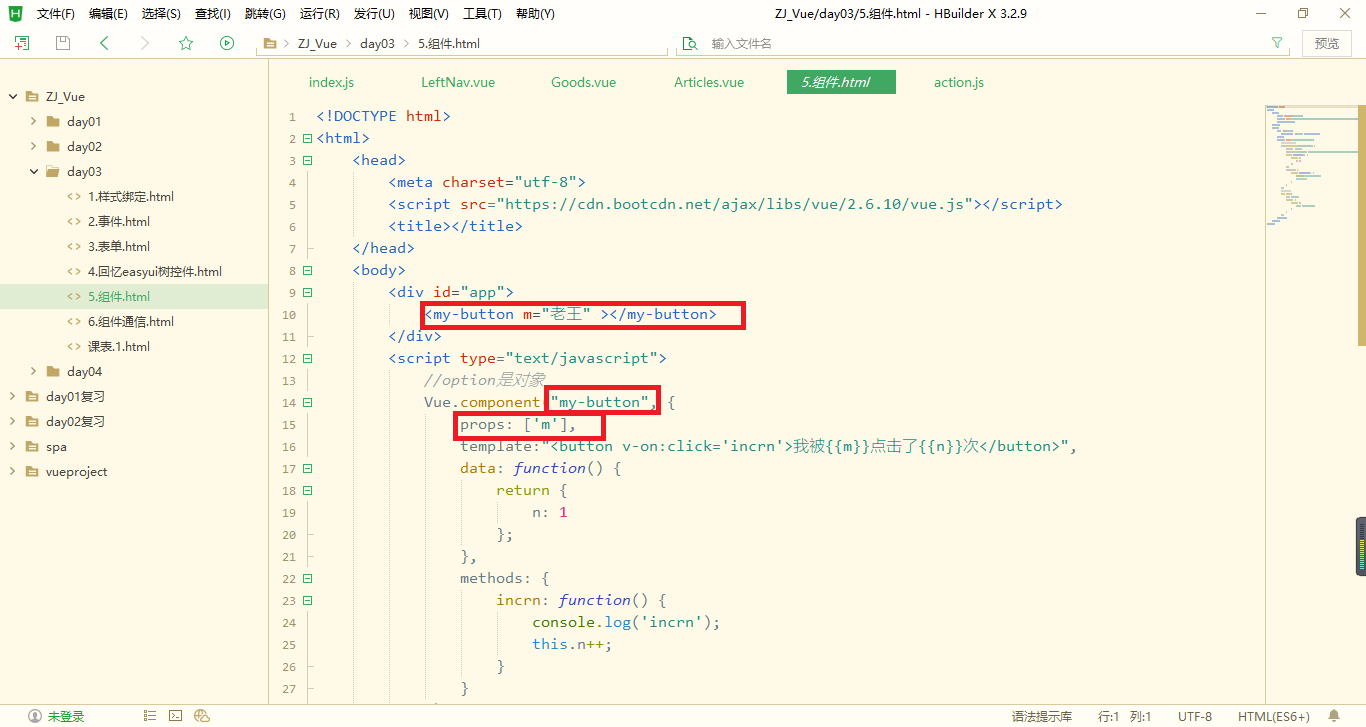1366x727 pixels.
Task: Click the new file toolbar icon
Action: (x=22, y=43)
